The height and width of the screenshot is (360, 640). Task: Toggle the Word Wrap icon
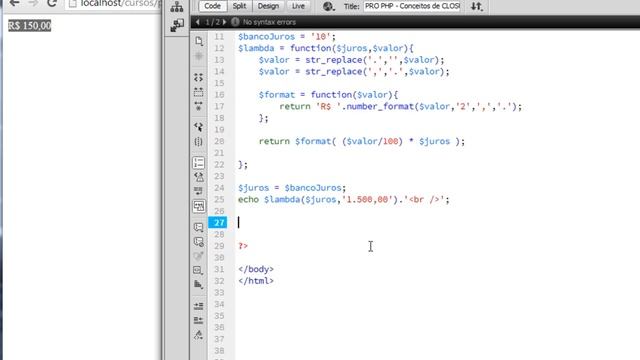[x=199, y=191]
